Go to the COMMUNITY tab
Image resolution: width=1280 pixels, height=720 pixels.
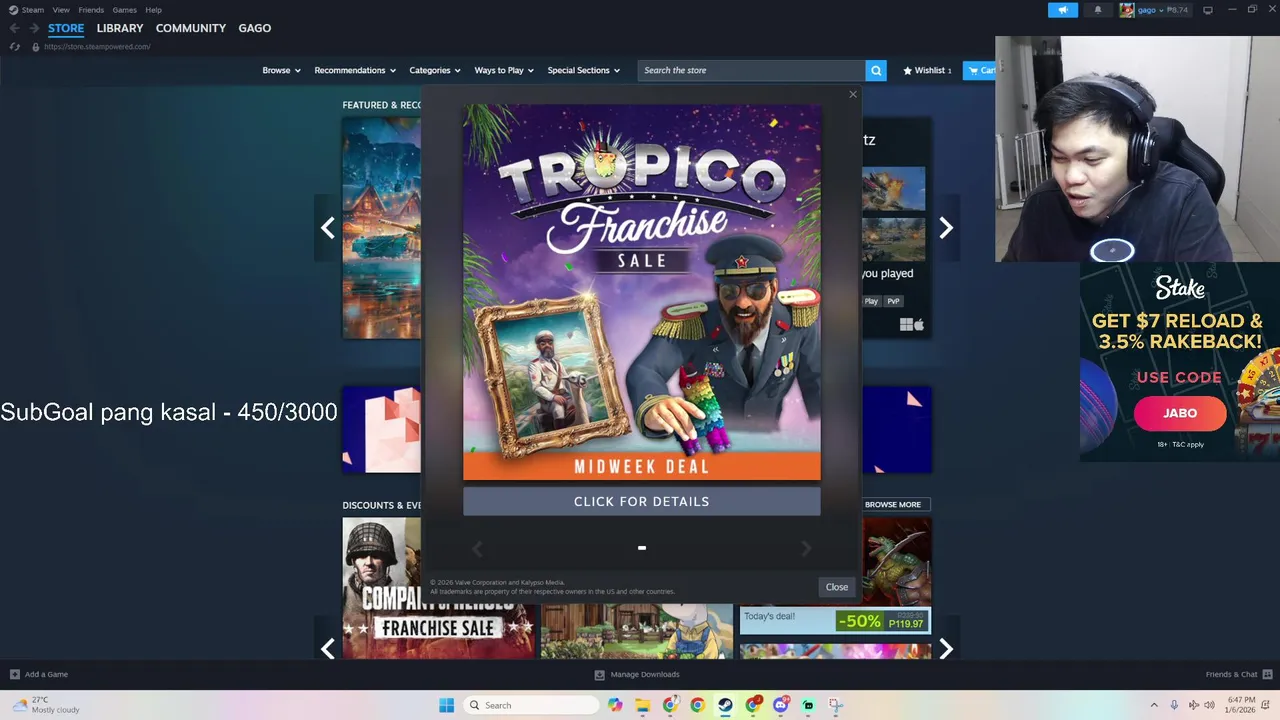pos(191,28)
